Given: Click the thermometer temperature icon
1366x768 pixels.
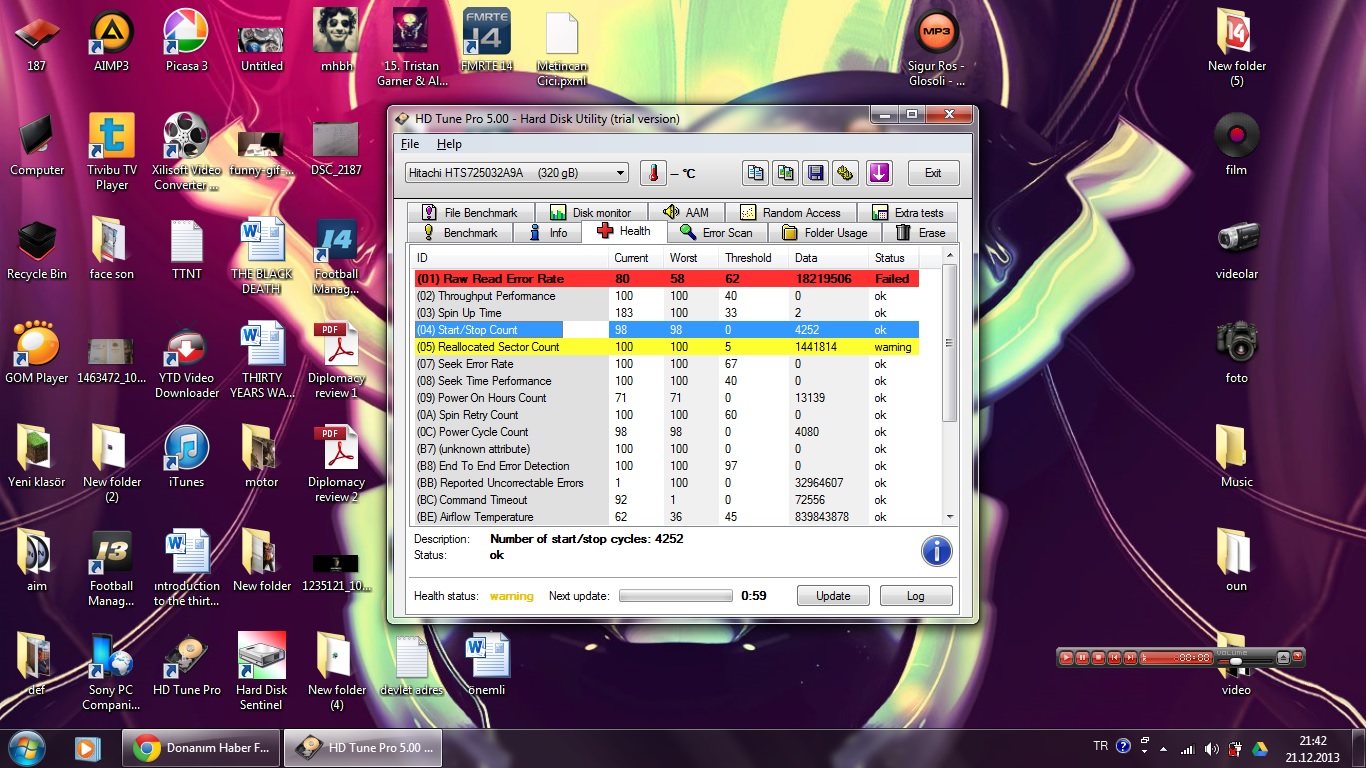Looking at the screenshot, I should [x=653, y=173].
